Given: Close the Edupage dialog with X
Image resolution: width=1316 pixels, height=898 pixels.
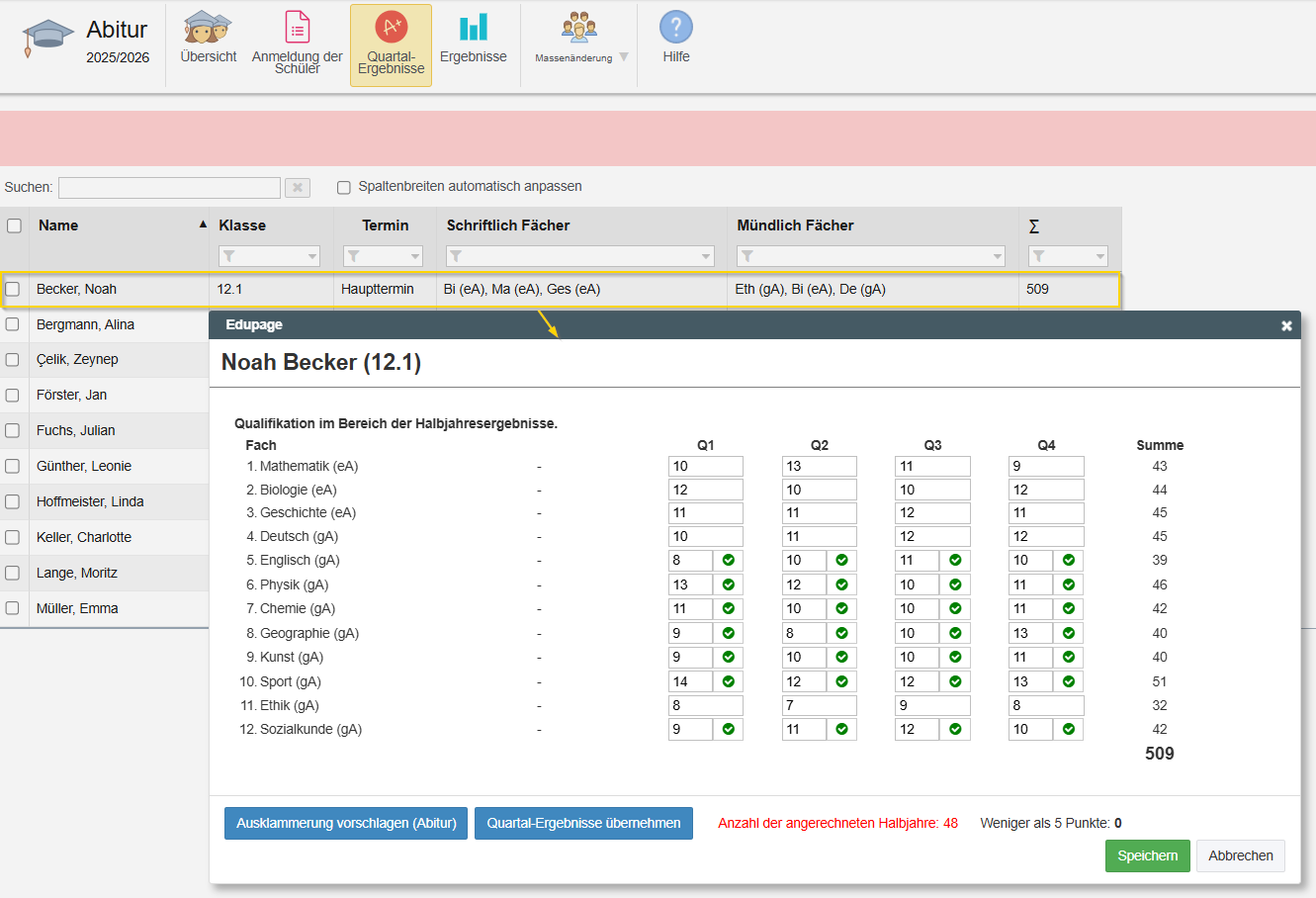Looking at the screenshot, I should click(1286, 325).
